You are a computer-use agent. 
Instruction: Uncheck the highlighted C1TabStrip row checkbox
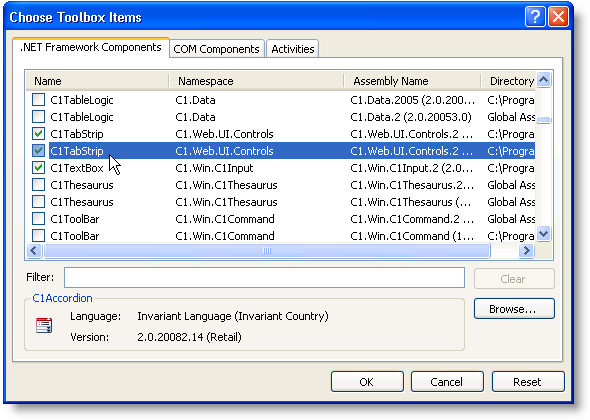pos(38,151)
